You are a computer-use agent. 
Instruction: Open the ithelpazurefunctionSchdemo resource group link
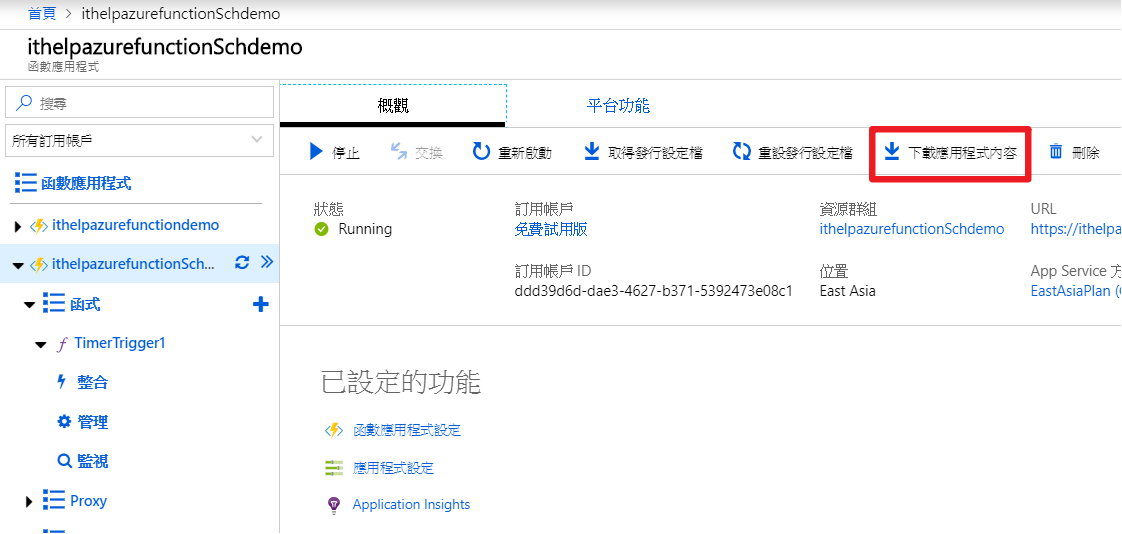912,229
